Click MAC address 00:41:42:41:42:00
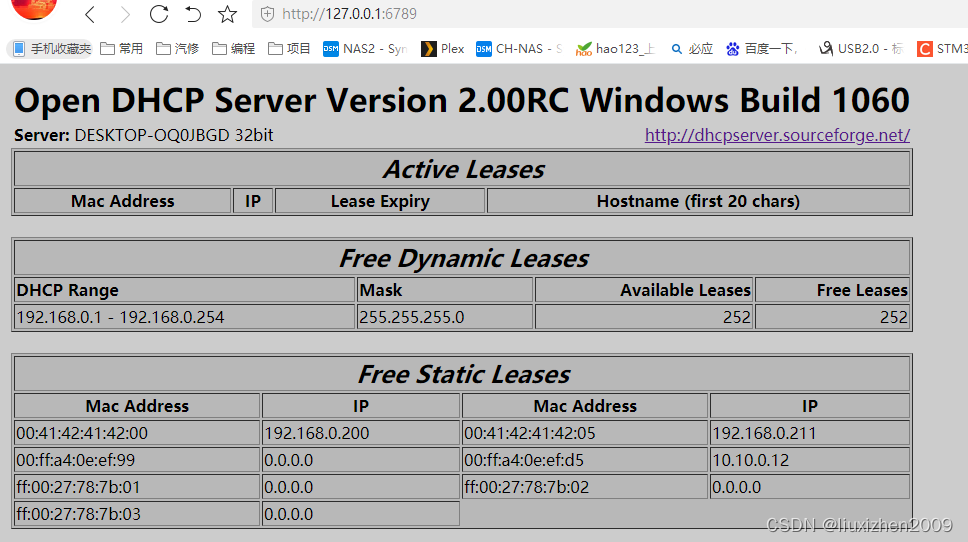This screenshot has width=968, height=542. (137, 433)
